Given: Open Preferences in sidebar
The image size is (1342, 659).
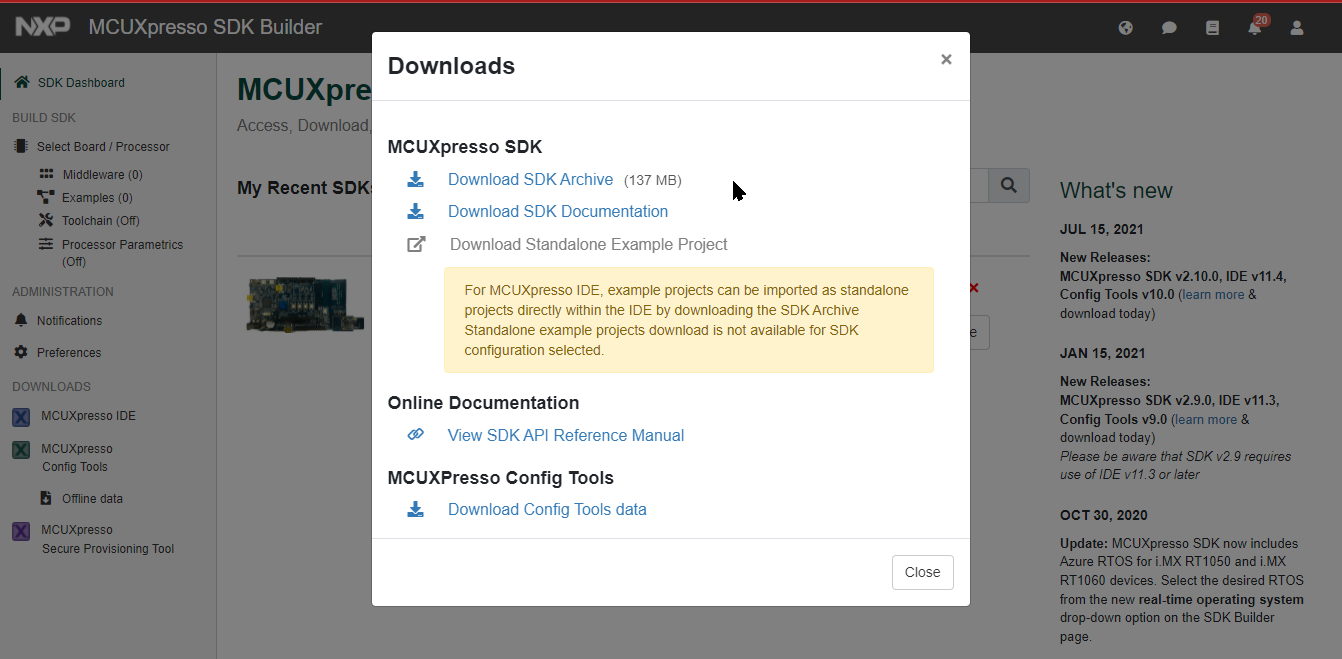Looking at the screenshot, I should (69, 353).
